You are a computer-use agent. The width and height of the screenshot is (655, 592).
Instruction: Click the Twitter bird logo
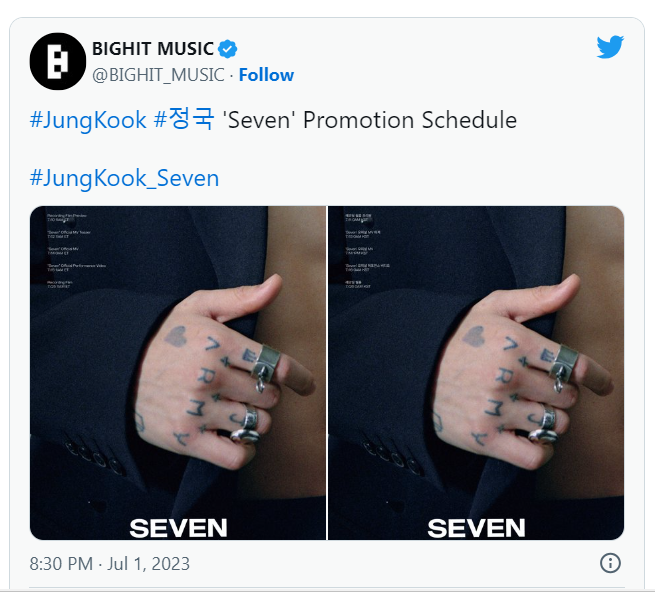[x=610, y=47]
